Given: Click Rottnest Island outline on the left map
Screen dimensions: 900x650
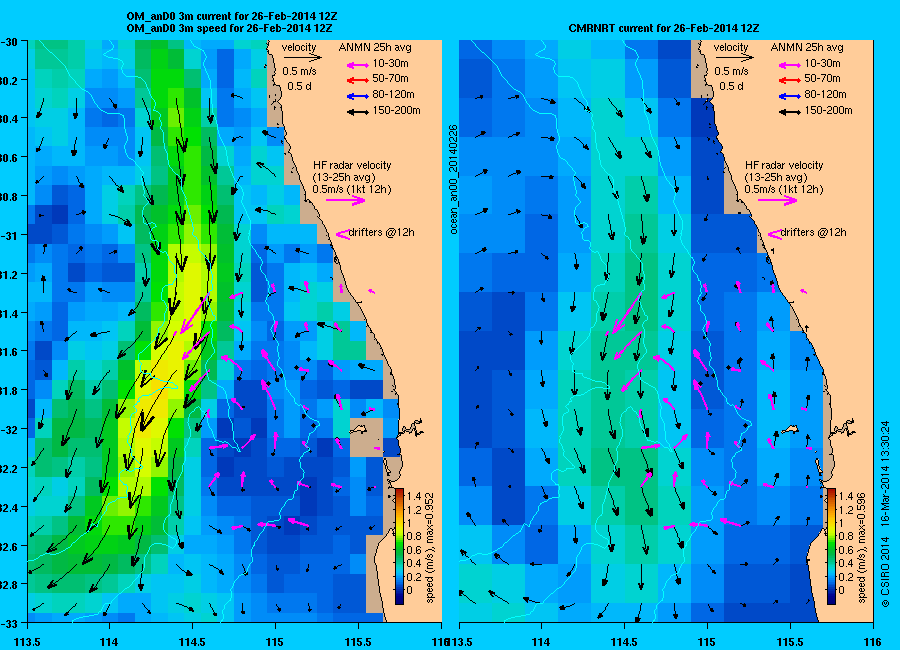Looking at the screenshot, I should (359, 429).
